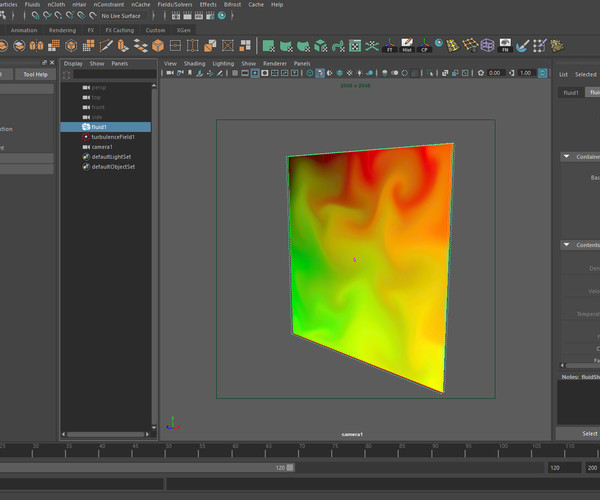
Task: Toggle the resolution gate in viewport toolbar
Action: click(255, 73)
